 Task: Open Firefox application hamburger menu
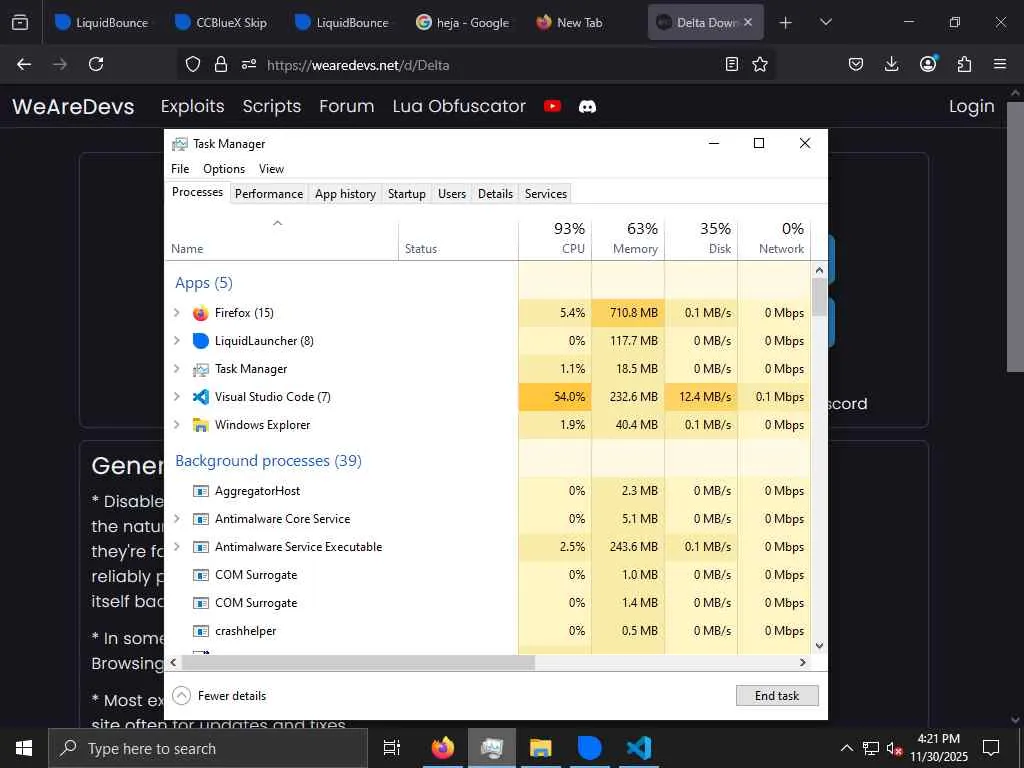1000,64
